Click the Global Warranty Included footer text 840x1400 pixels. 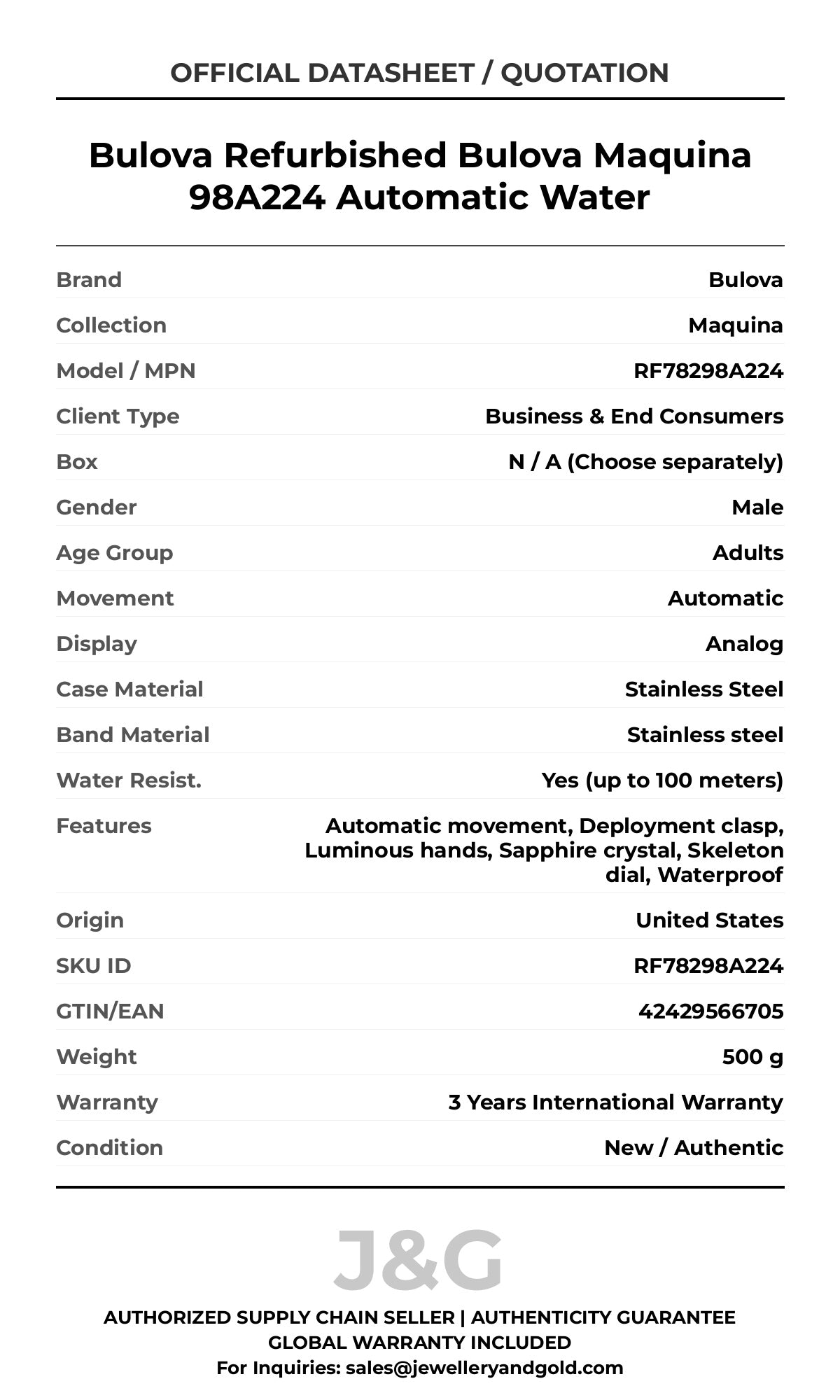[419, 1342]
